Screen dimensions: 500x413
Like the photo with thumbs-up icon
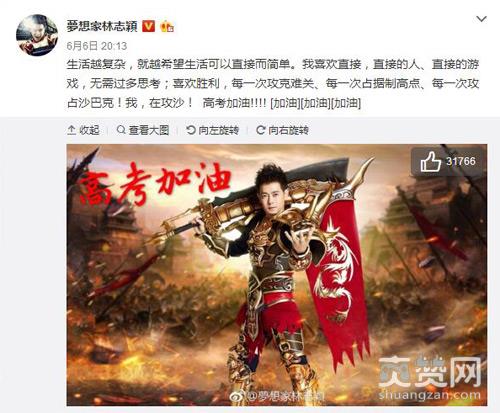(430, 162)
